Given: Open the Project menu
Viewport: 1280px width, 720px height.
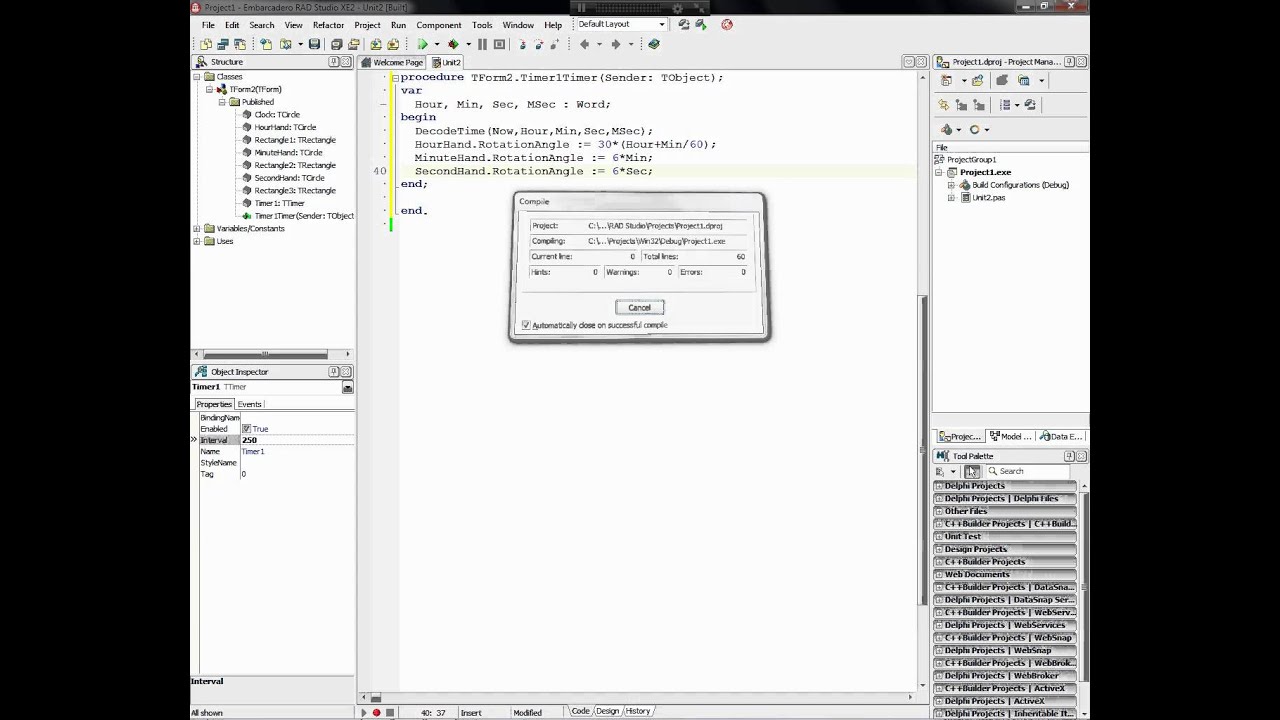Looking at the screenshot, I should [x=367, y=25].
